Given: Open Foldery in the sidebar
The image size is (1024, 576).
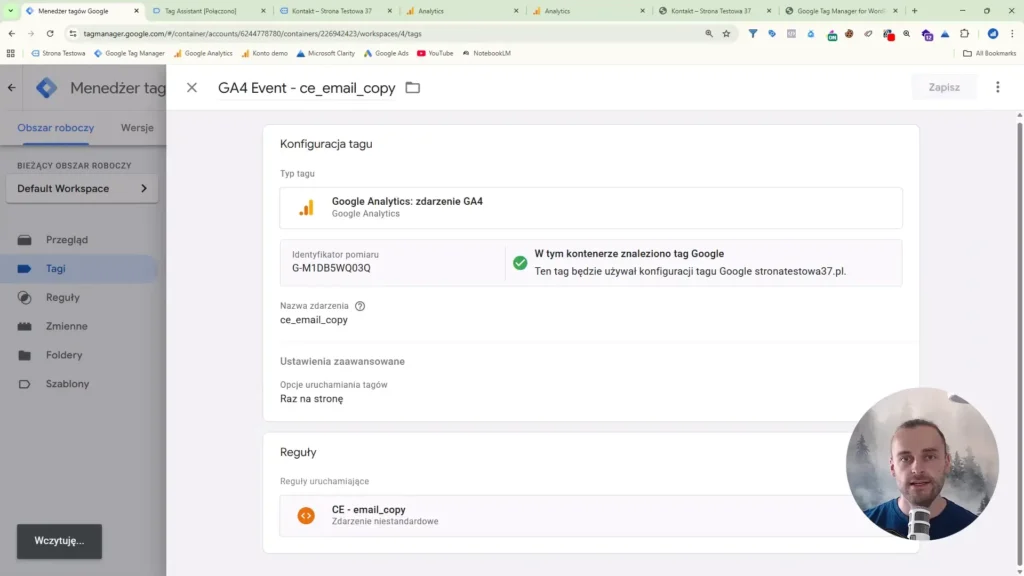Looking at the screenshot, I should click(64, 355).
